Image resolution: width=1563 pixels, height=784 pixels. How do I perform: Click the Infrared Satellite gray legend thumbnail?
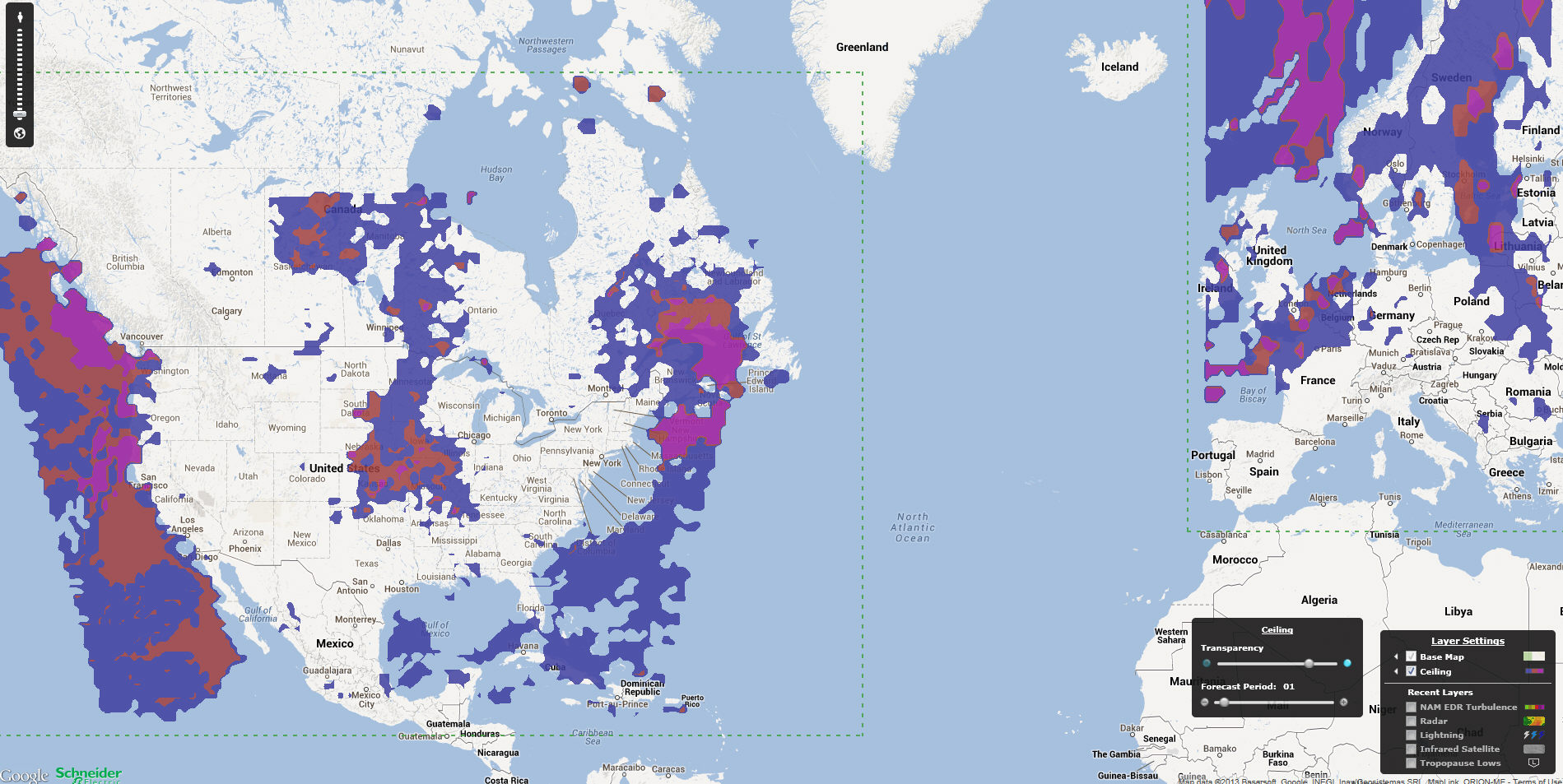coord(1533,749)
